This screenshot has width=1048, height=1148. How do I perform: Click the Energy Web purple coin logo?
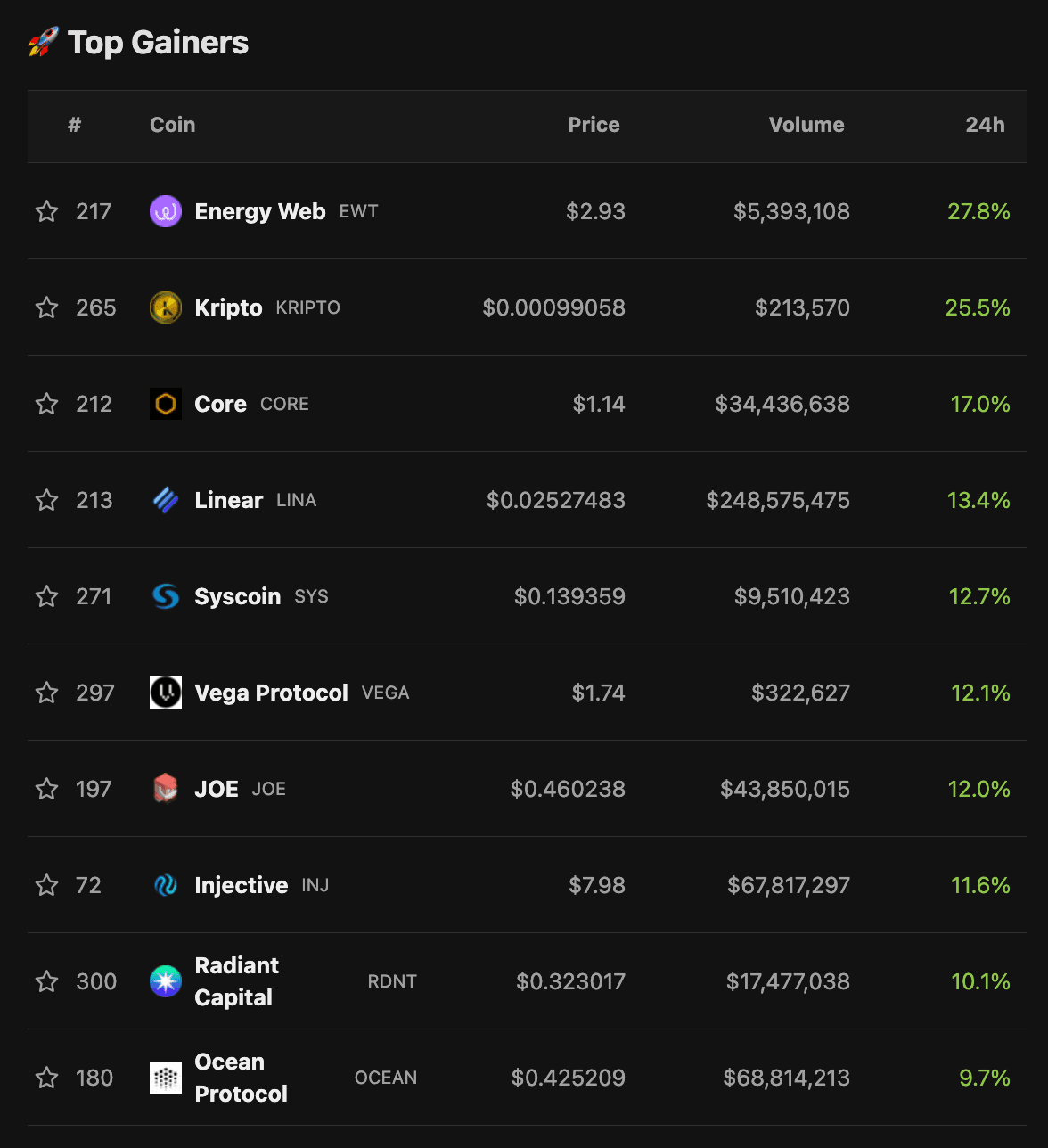[166, 211]
